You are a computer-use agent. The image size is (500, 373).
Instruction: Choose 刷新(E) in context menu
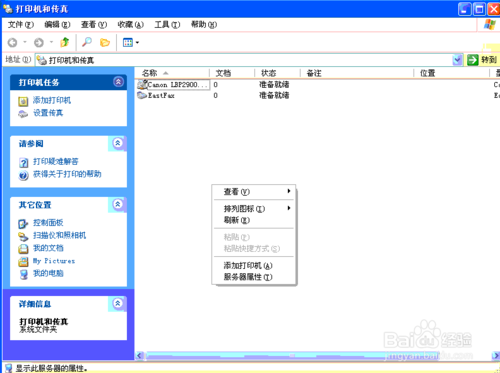pos(254,220)
